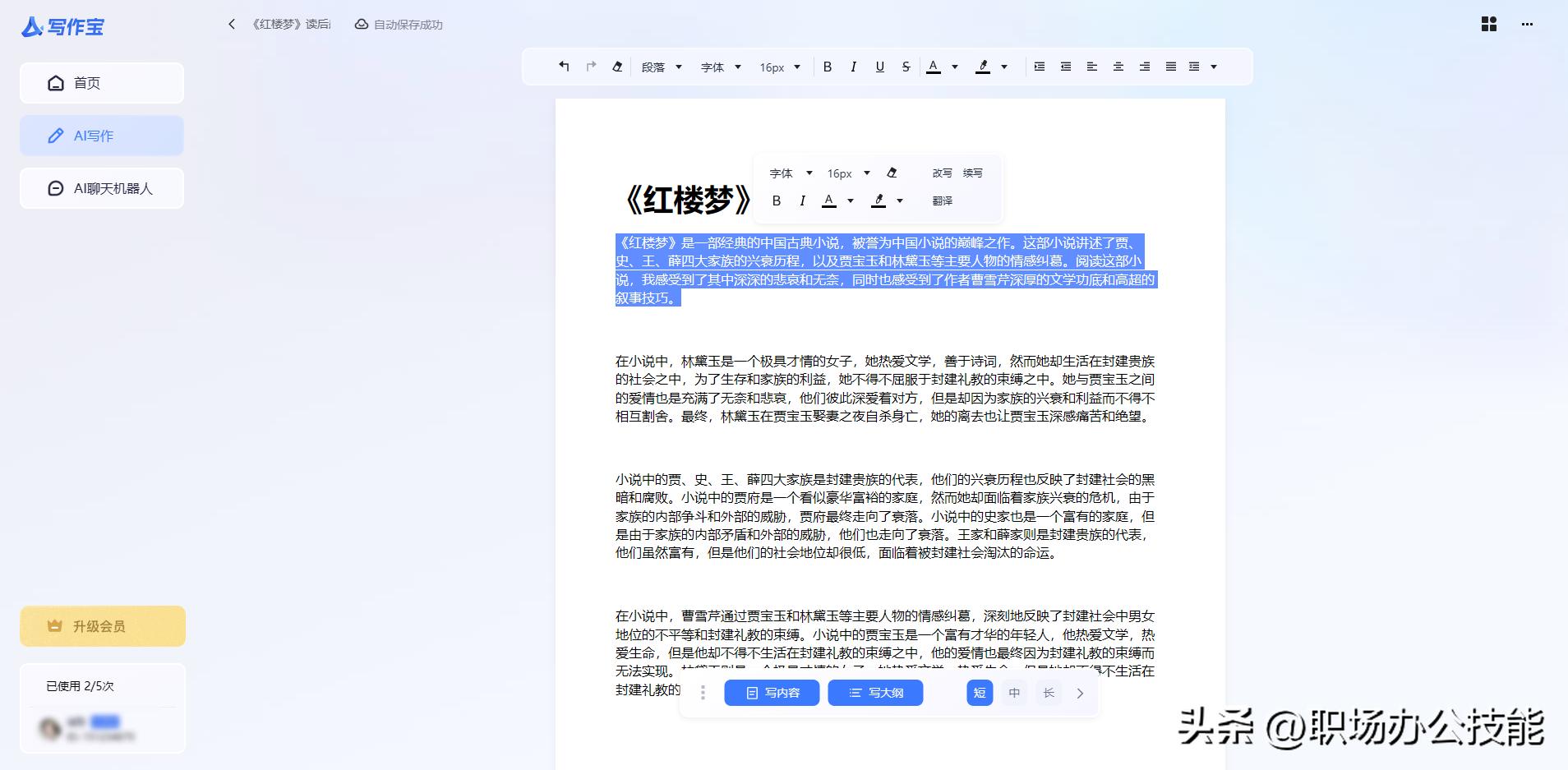Switch to the AI聊天机器人 sidebar section

point(101,187)
